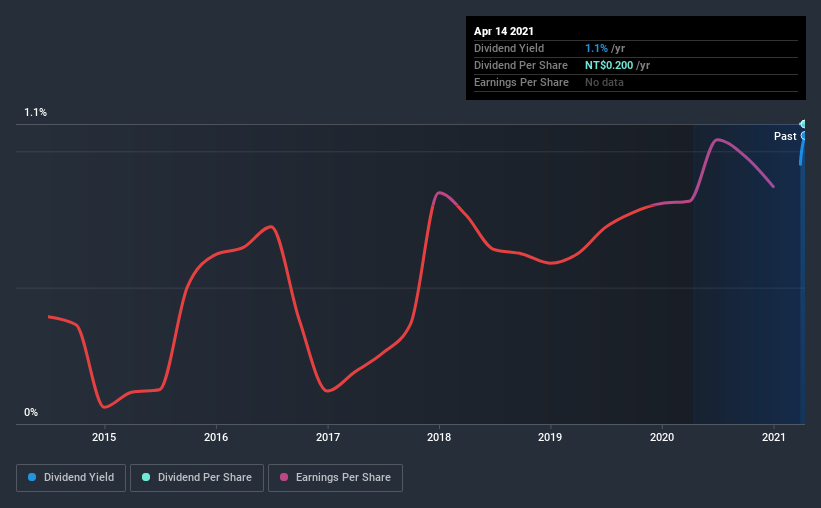Click the Past label on the chart

coord(785,136)
